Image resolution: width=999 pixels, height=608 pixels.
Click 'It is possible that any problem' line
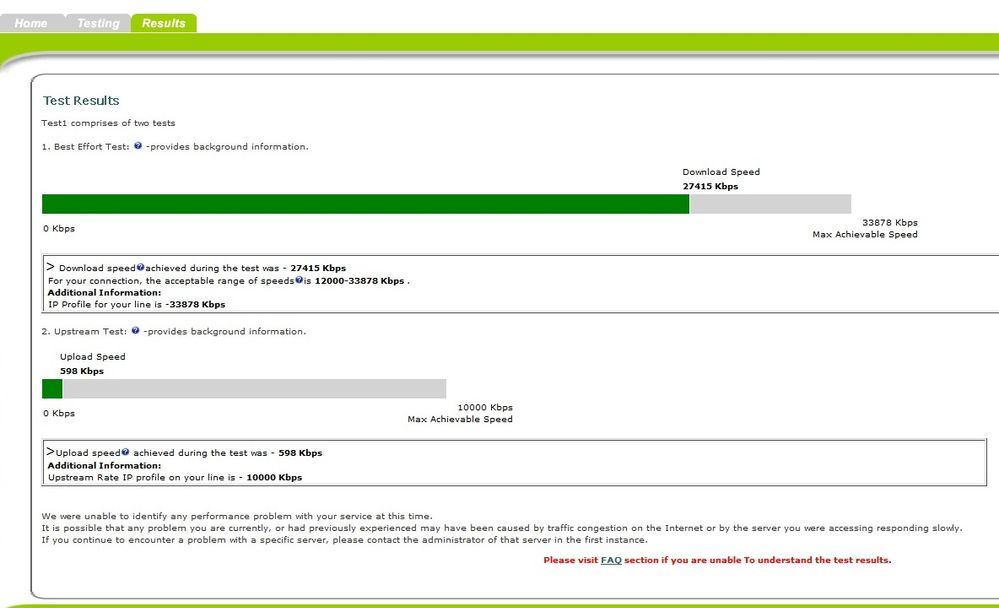click(x=502, y=528)
